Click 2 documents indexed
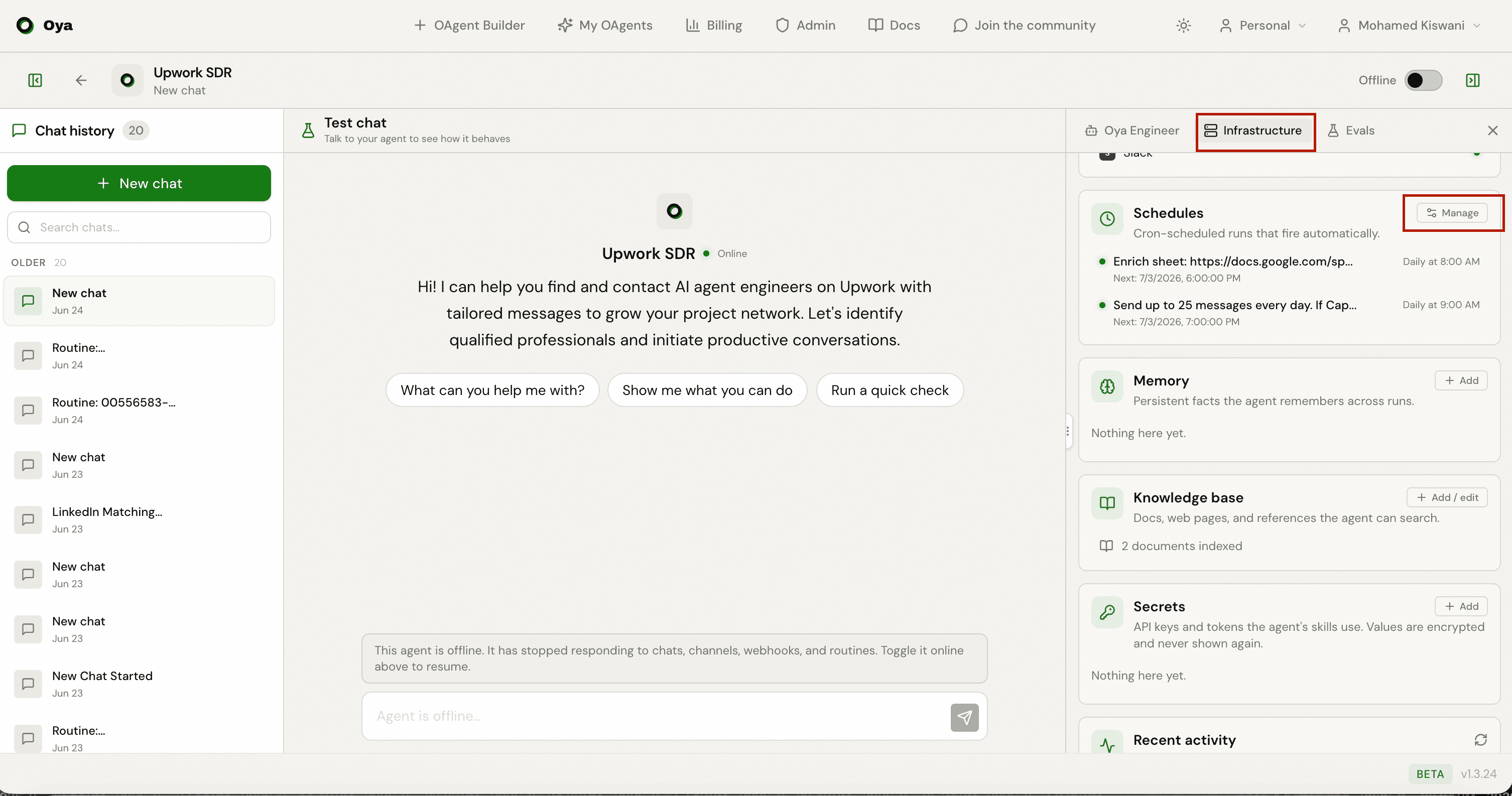 pyautogui.click(x=1170, y=546)
